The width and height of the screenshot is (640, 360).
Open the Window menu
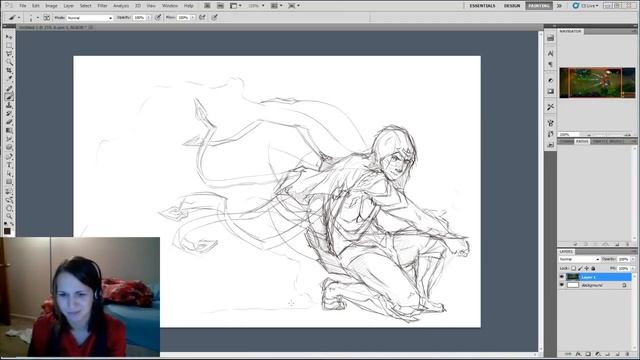tap(170, 6)
